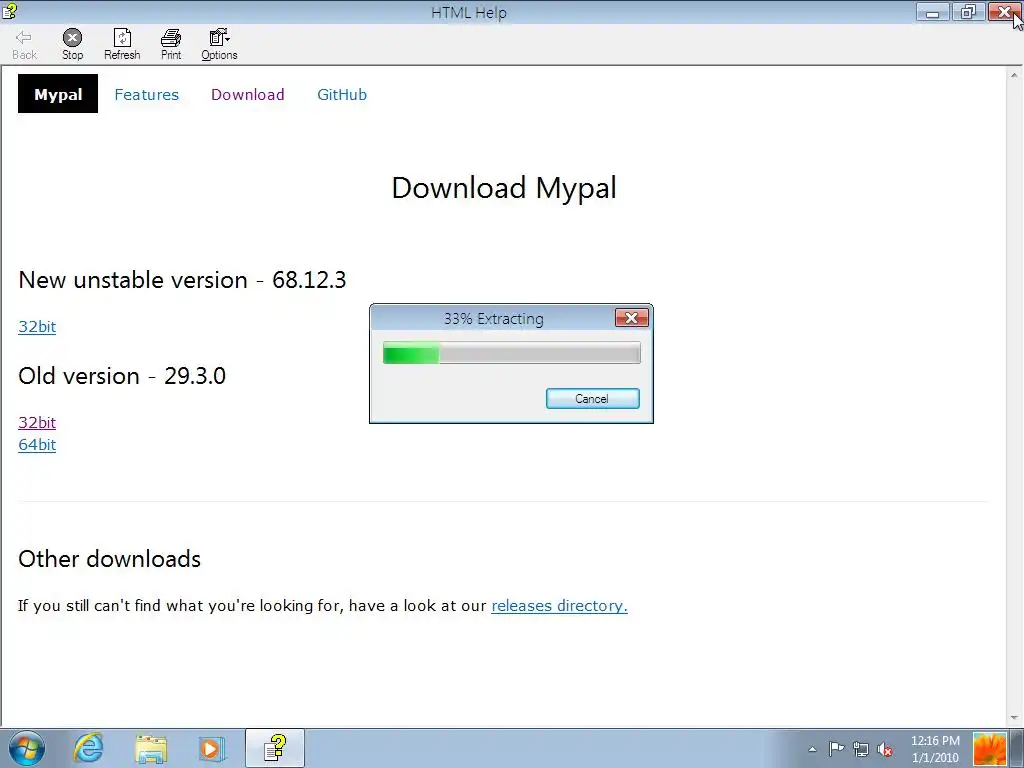Click the muted volume tray icon
Screen dimensions: 1024x768
coord(885,749)
